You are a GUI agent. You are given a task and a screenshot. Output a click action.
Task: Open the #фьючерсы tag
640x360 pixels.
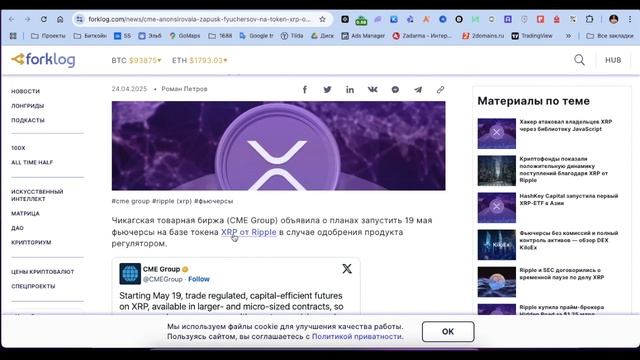point(213,201)
